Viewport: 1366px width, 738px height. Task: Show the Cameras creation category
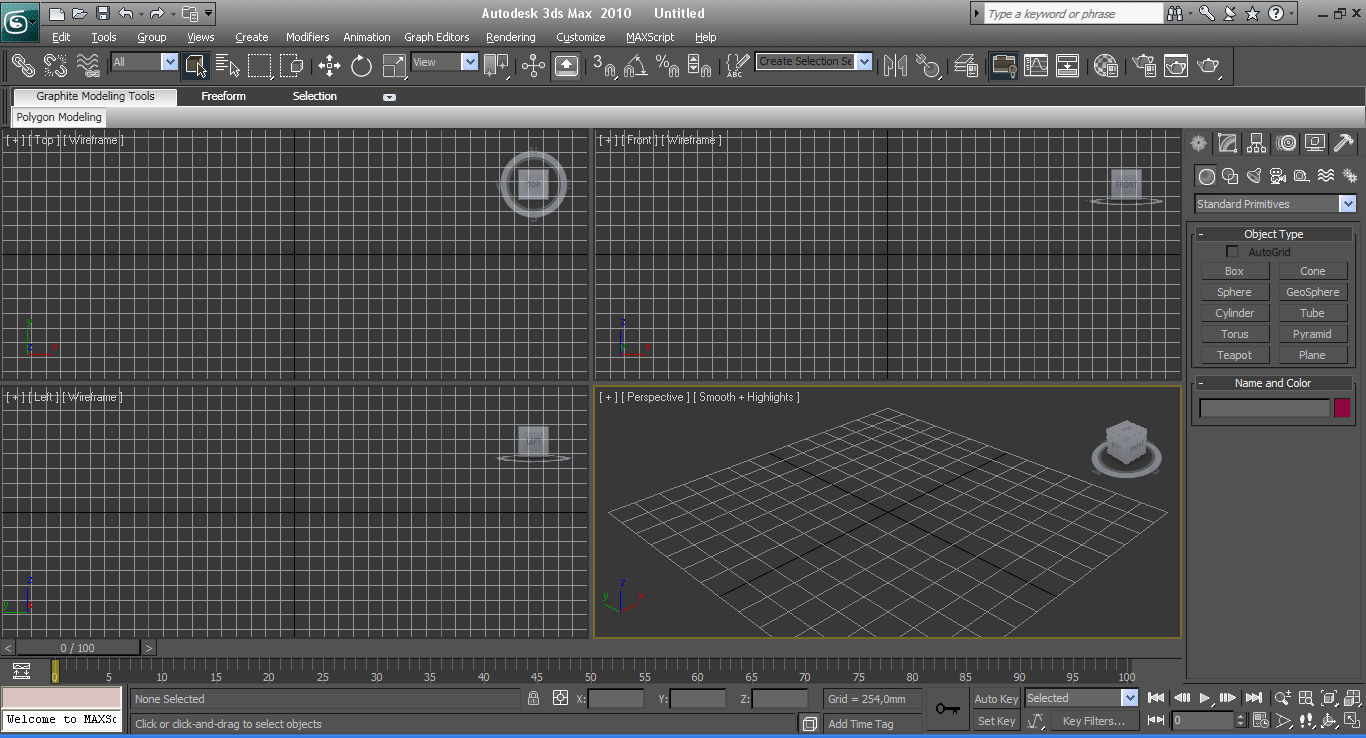point(1278,176)
